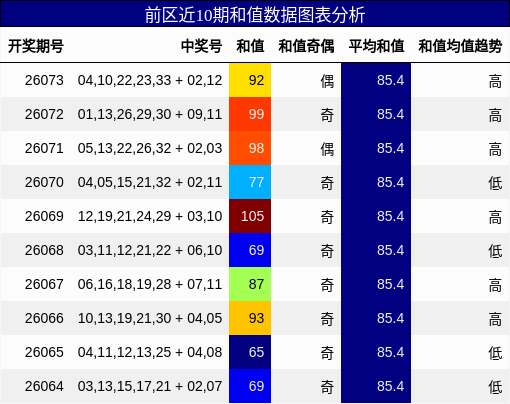Click parity 奇 in row 26069

tap(327, 217)
